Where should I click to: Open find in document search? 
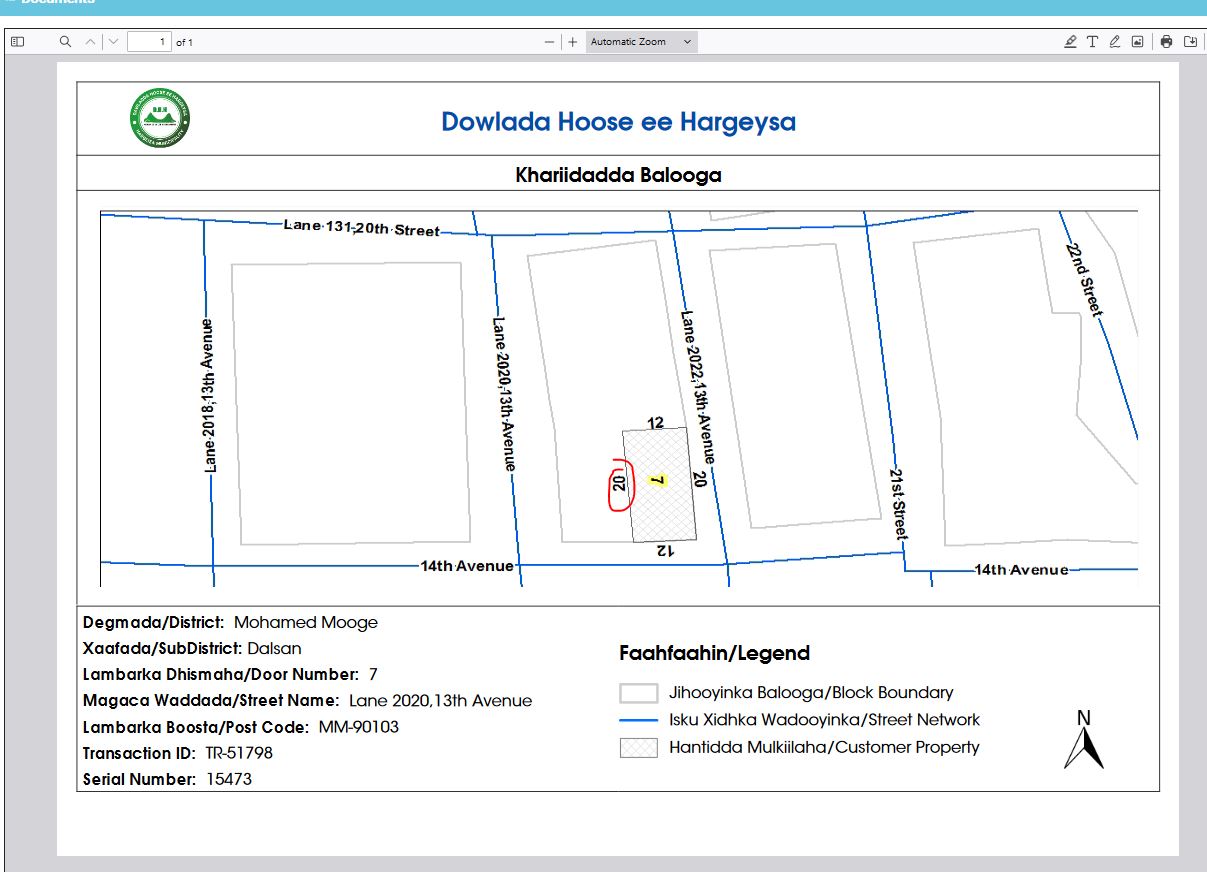click(x=66, y=42)
